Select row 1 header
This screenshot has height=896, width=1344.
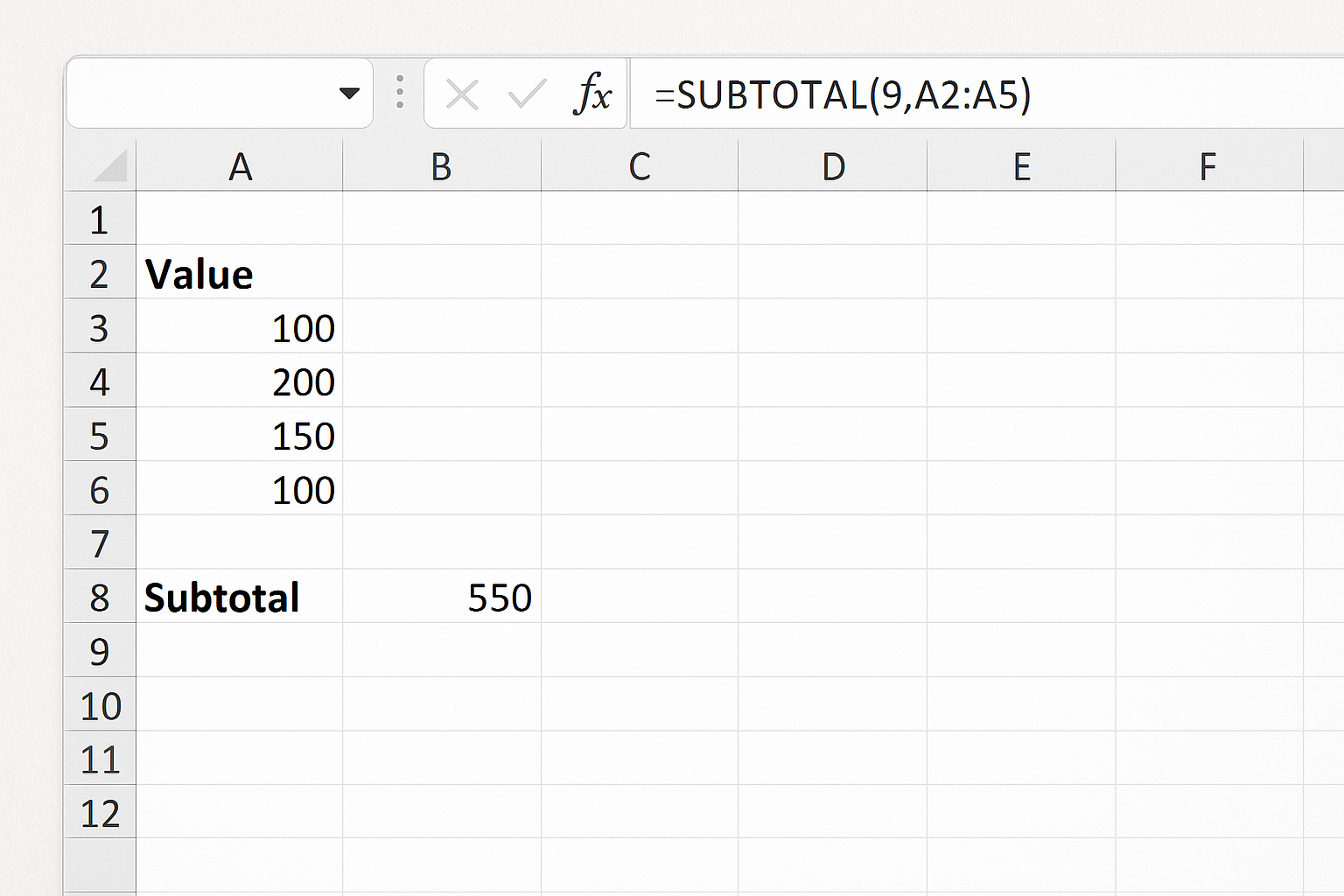(x=100, y=220)
